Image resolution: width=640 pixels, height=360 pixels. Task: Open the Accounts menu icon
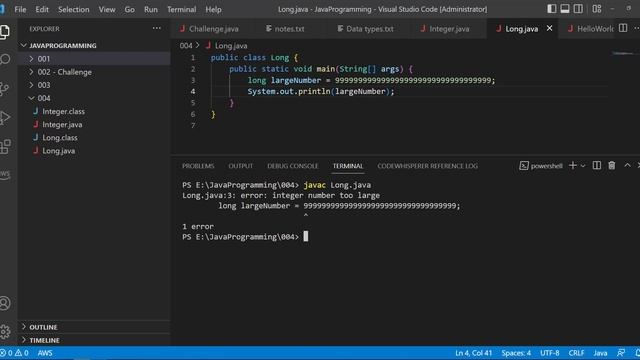coord(5,303)
